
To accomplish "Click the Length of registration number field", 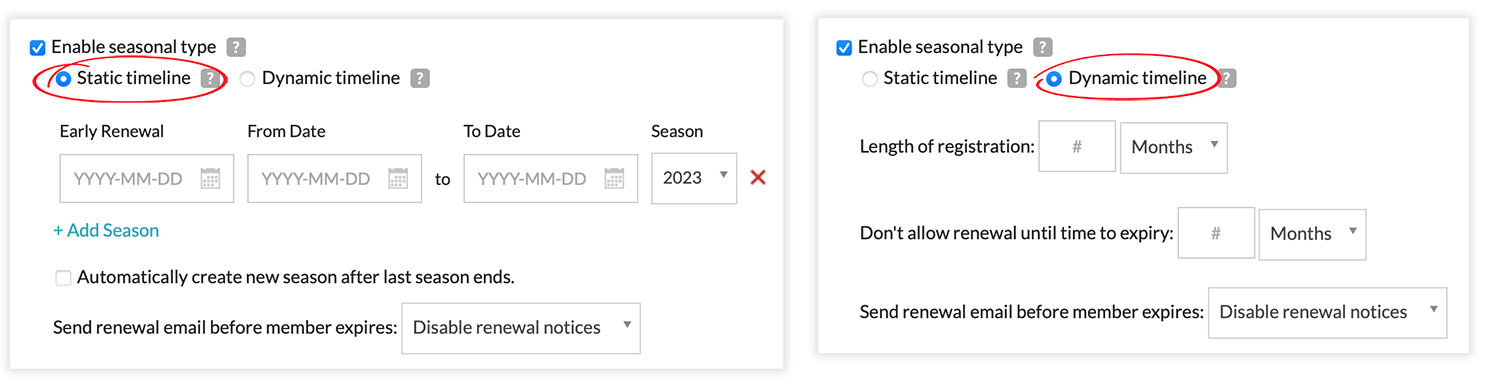I will tap(1077, 147).
